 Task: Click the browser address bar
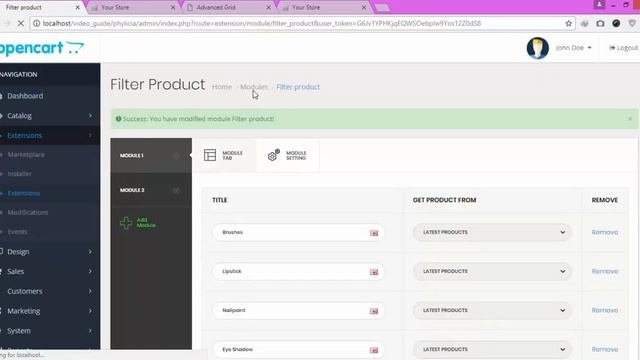[x=302, y=23]
